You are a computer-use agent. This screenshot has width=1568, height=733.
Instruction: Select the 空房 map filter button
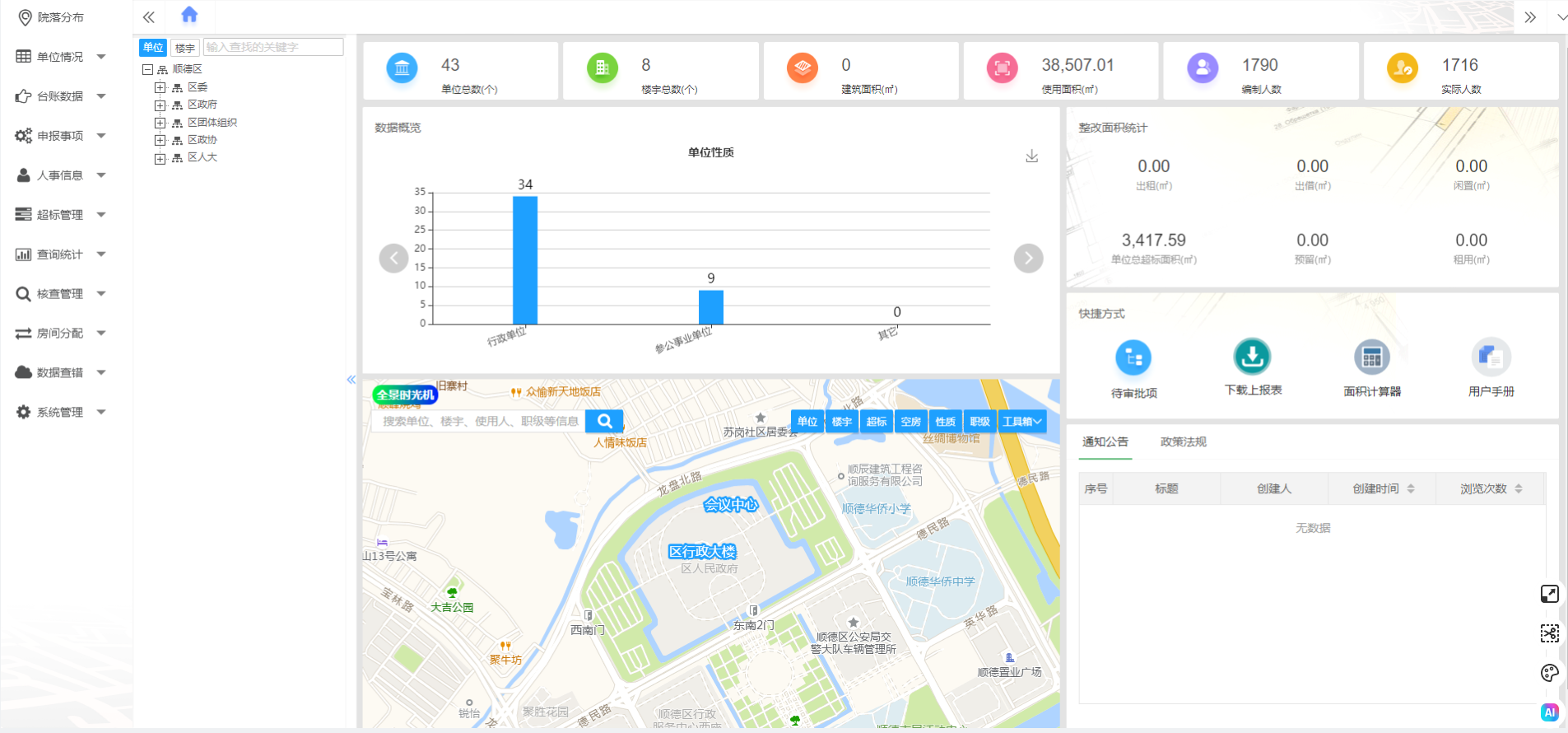pyautogui.click(x=911, y=422)
